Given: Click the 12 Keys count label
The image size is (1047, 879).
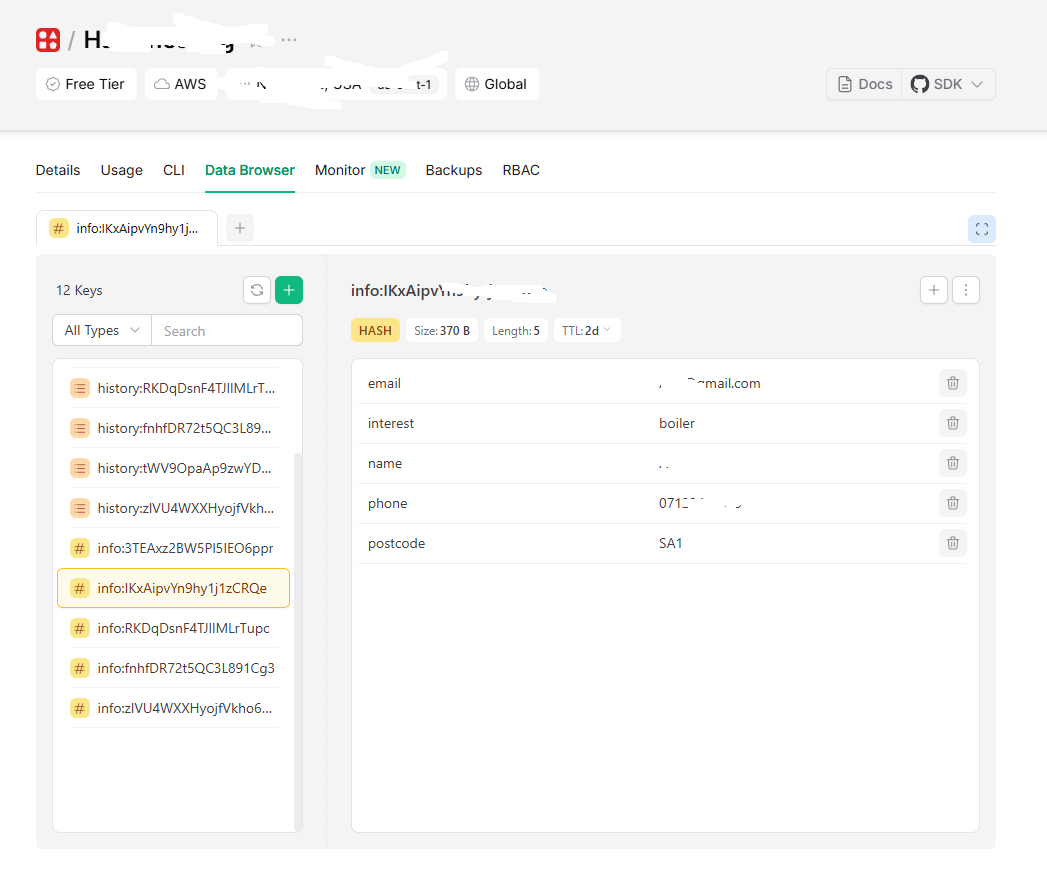Looking at the screenshot, I should tap(79, 291).
